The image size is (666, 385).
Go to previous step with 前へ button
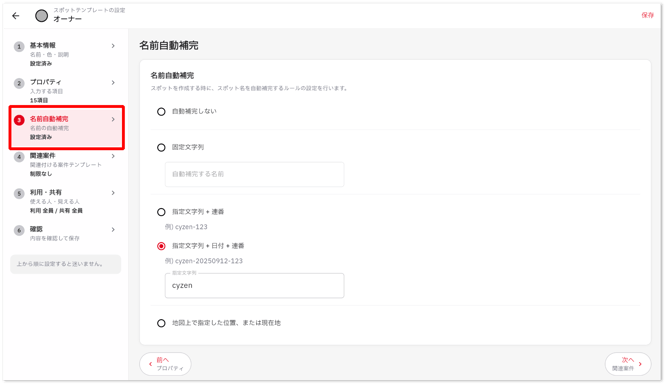pos(165,364)
